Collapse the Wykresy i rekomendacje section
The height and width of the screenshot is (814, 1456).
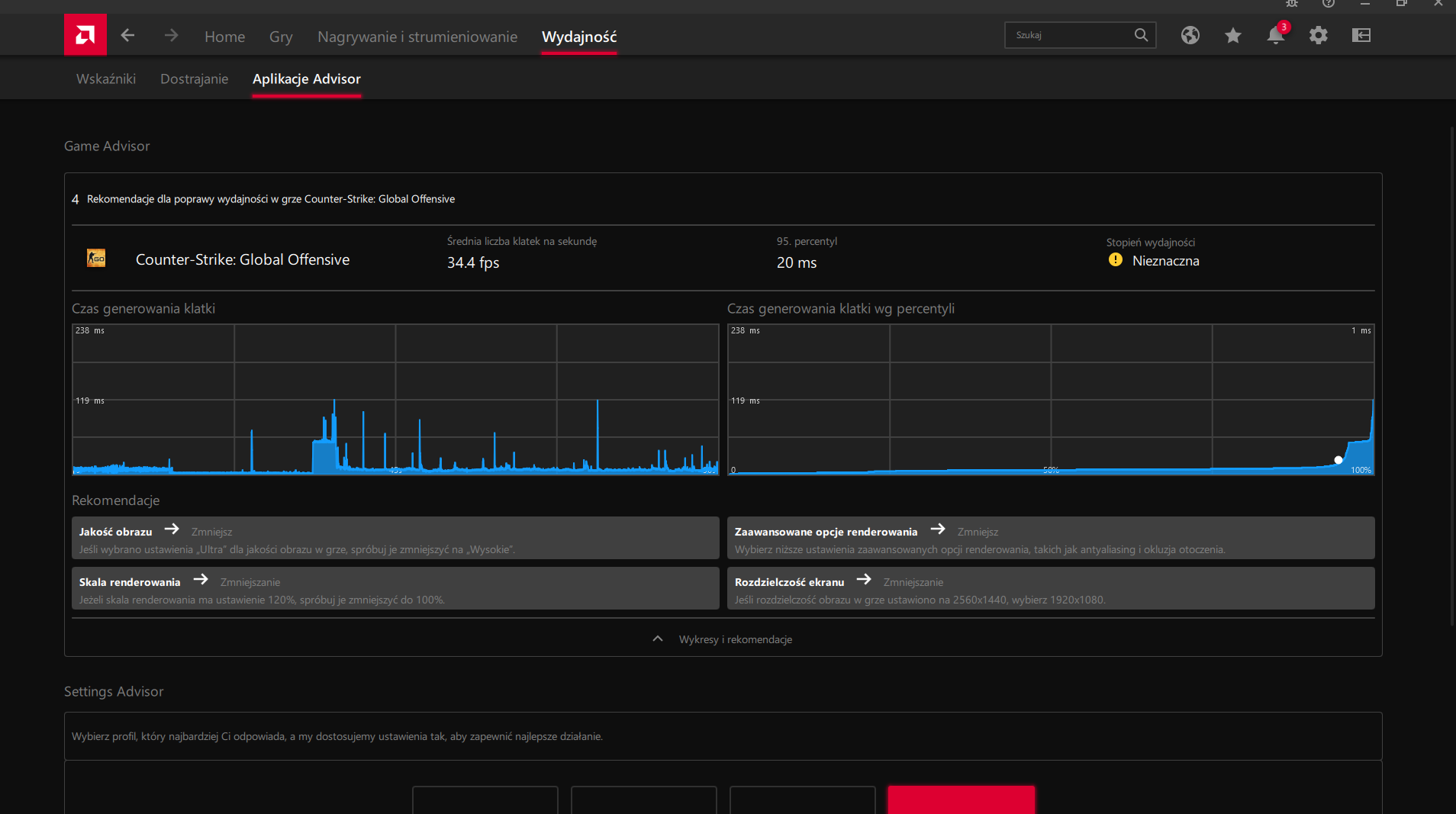(723, 639)
